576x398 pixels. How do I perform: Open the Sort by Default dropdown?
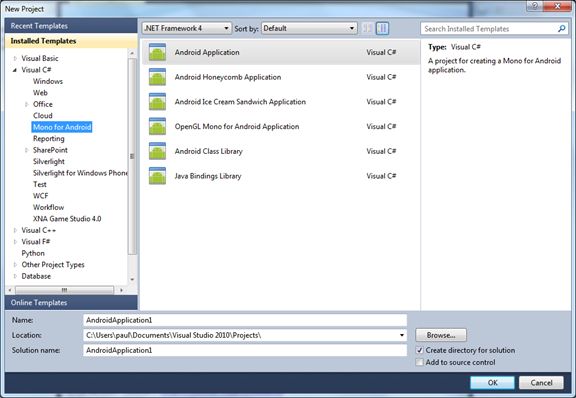tap(309, 28)
